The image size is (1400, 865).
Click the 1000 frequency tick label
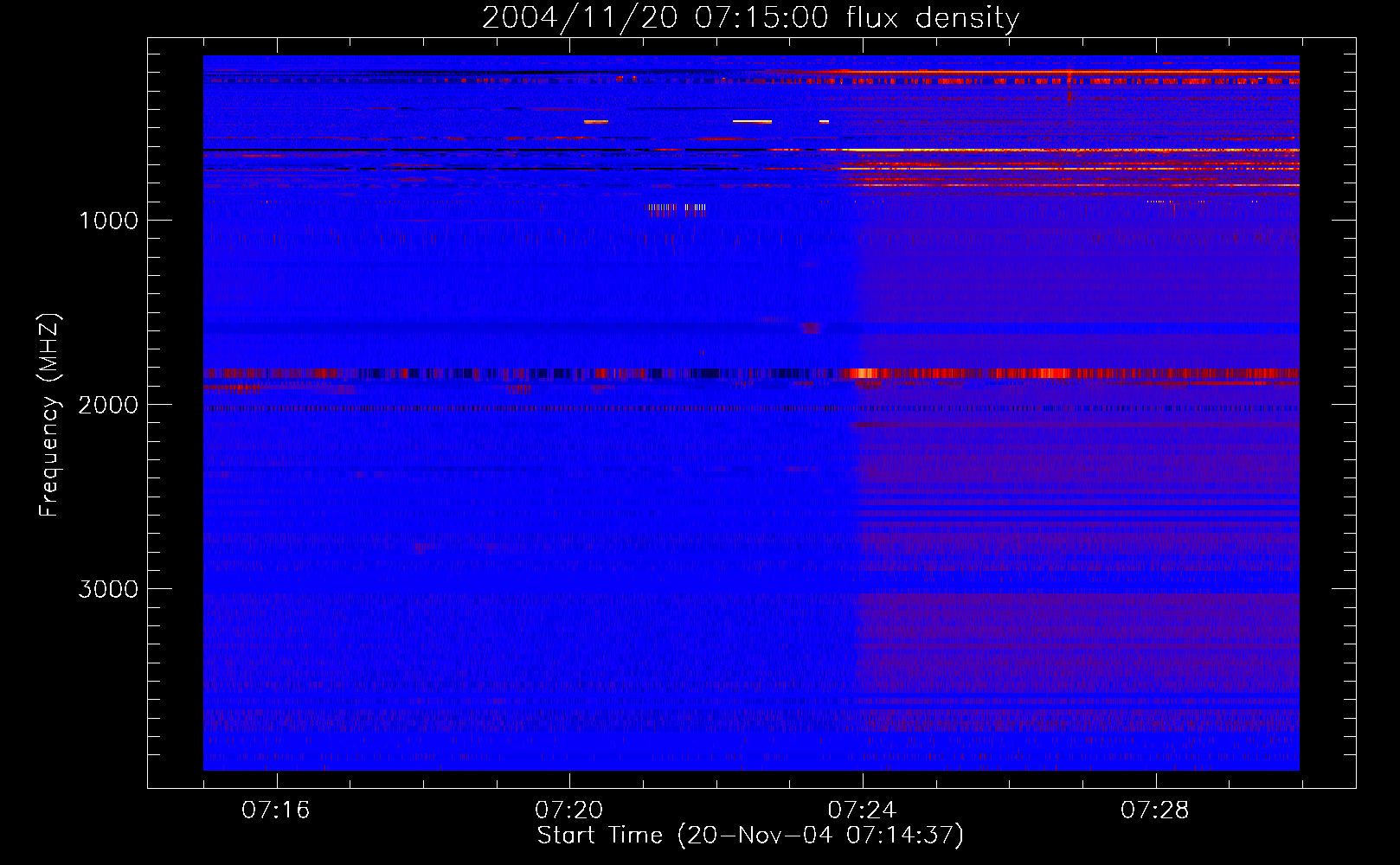tap(108, 221)
